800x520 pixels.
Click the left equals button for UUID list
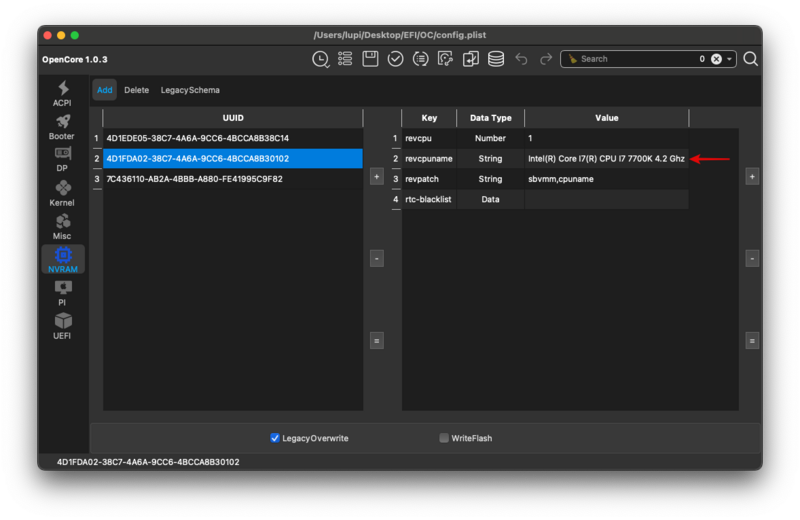[x=377, y=341]
